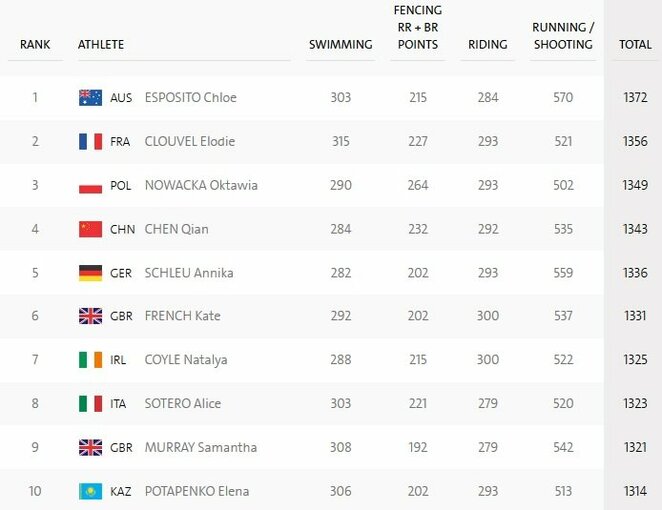Image resolution: width=662 pixels, height=510 pixels.
Task: Select the RUNNING / SHOOTING column header
Action: point(563,36)
